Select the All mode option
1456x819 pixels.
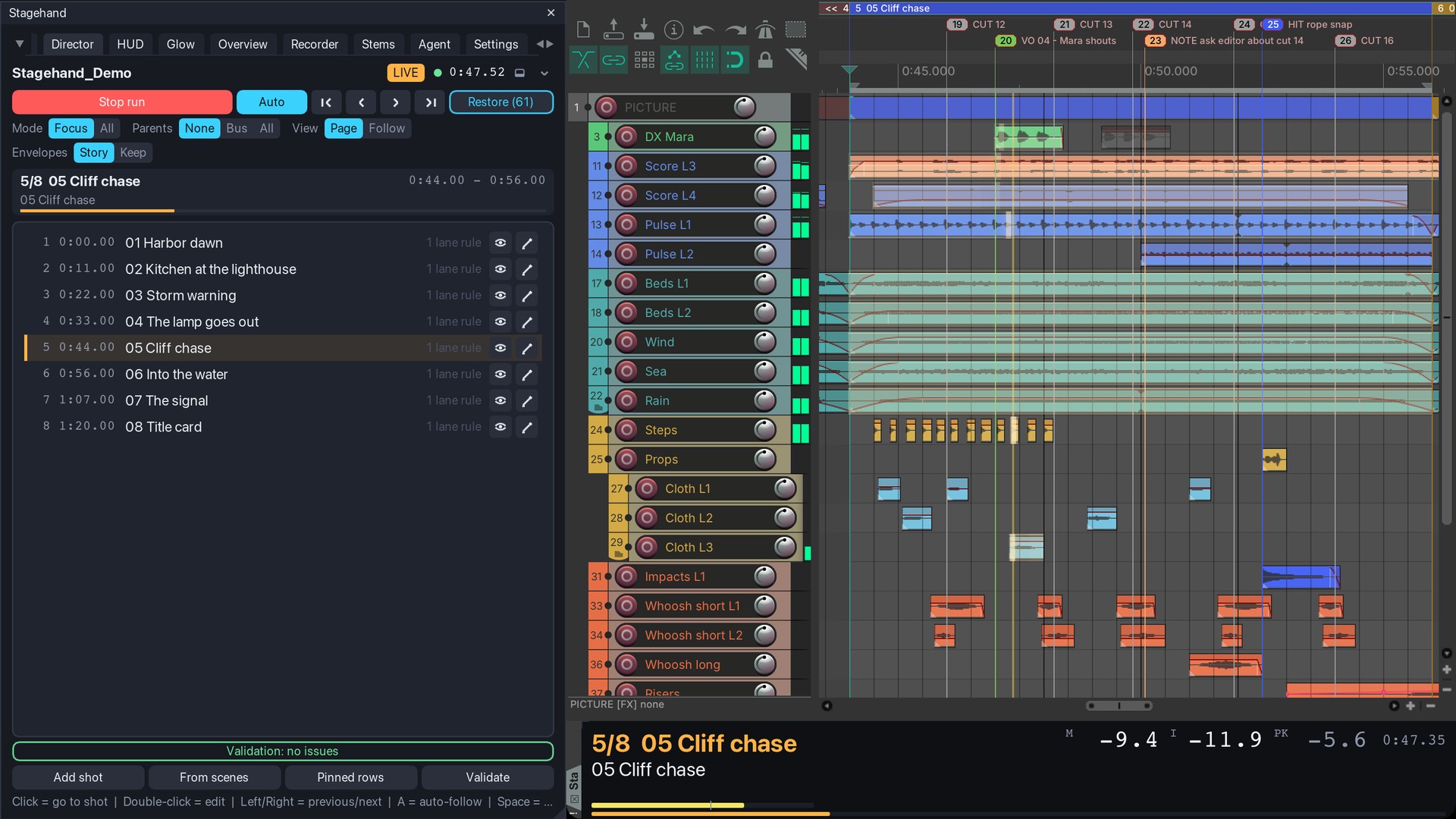pyautogui.click(x=107, y=128)
